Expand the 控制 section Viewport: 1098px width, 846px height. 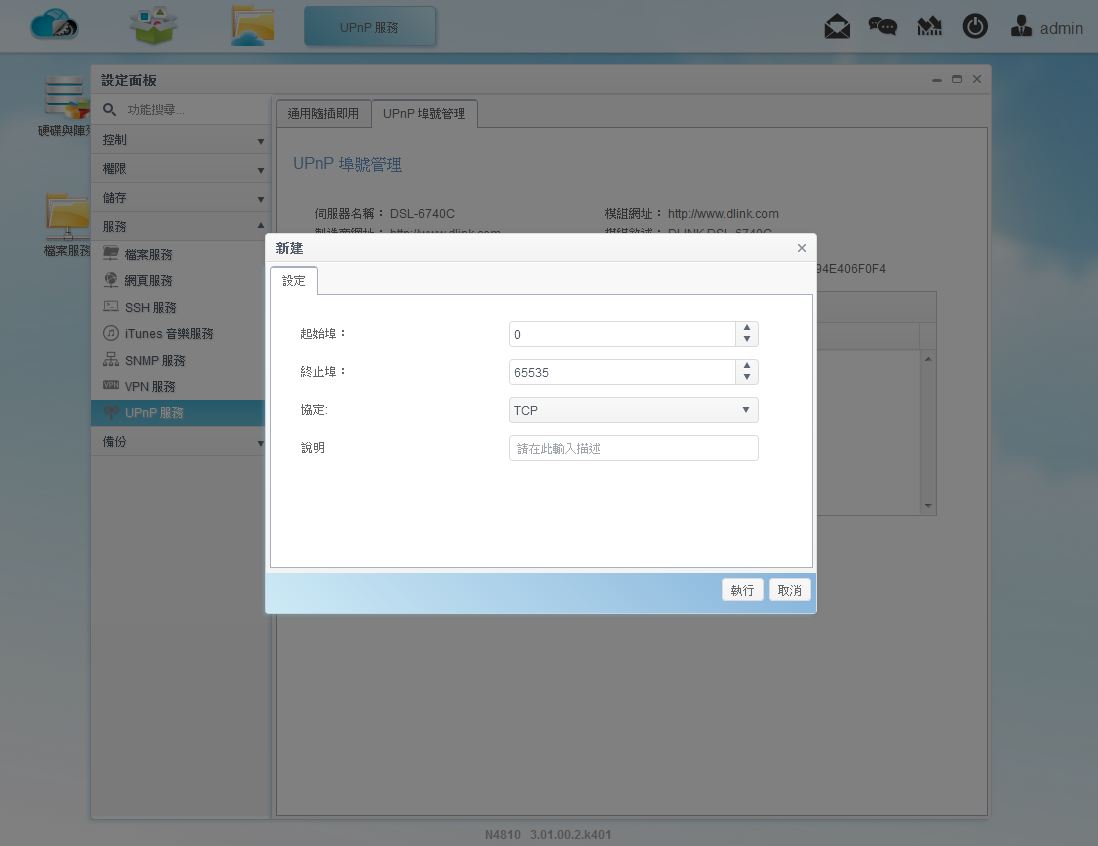click(x=181, y=140)
